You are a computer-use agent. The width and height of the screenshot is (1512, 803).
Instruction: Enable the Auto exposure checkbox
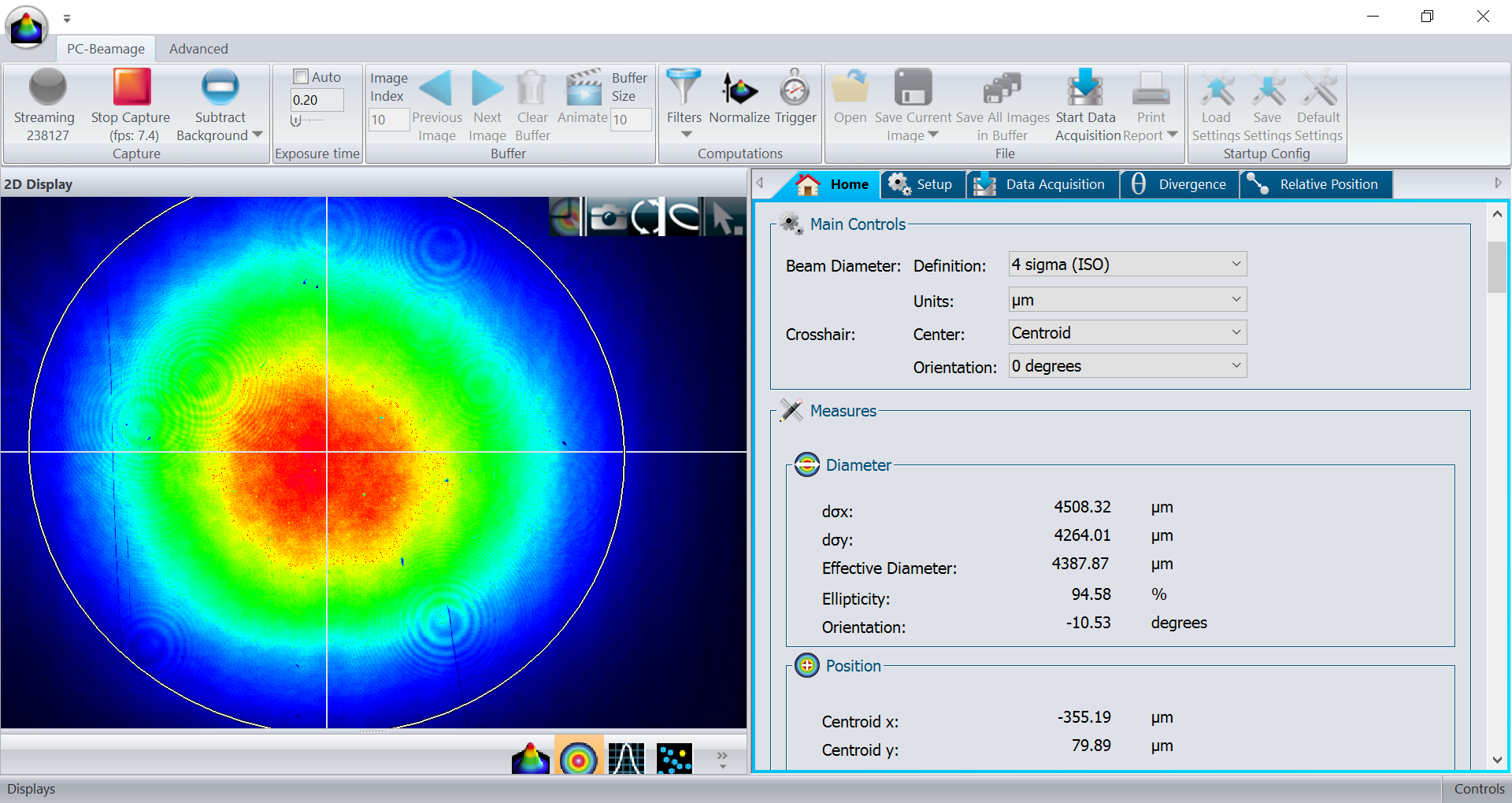[x=301, y=77]
